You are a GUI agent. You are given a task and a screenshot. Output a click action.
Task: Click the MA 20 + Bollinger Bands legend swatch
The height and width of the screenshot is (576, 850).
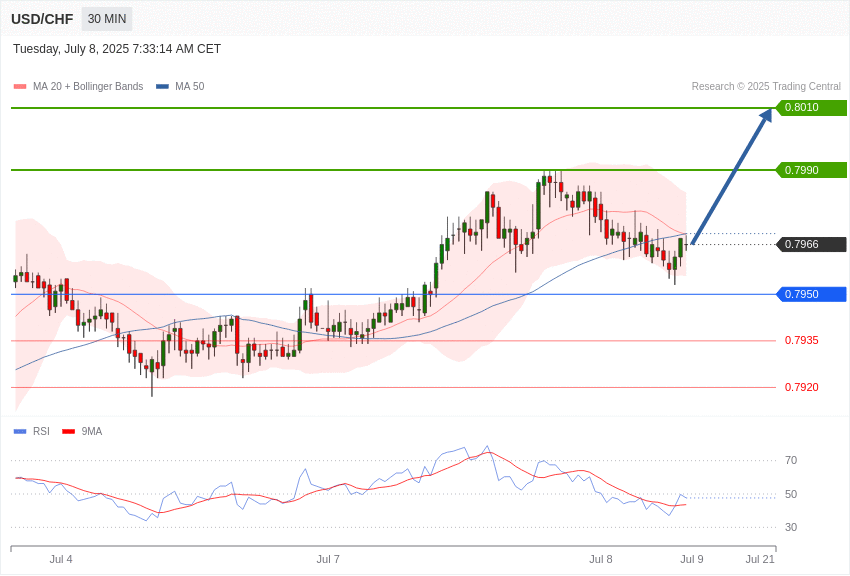[20, 87]
